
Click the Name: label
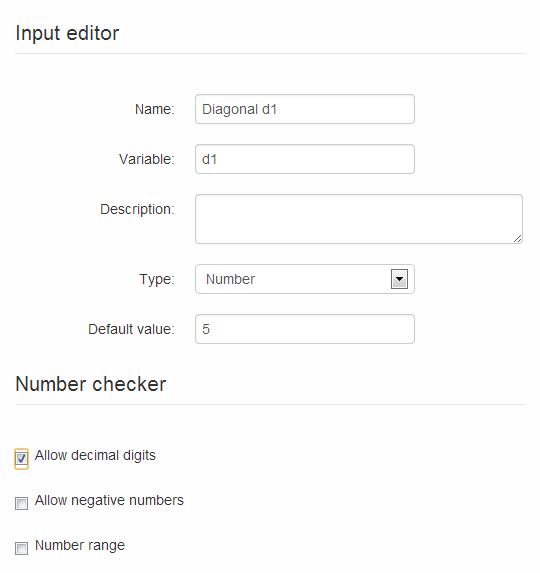[155, 109]
